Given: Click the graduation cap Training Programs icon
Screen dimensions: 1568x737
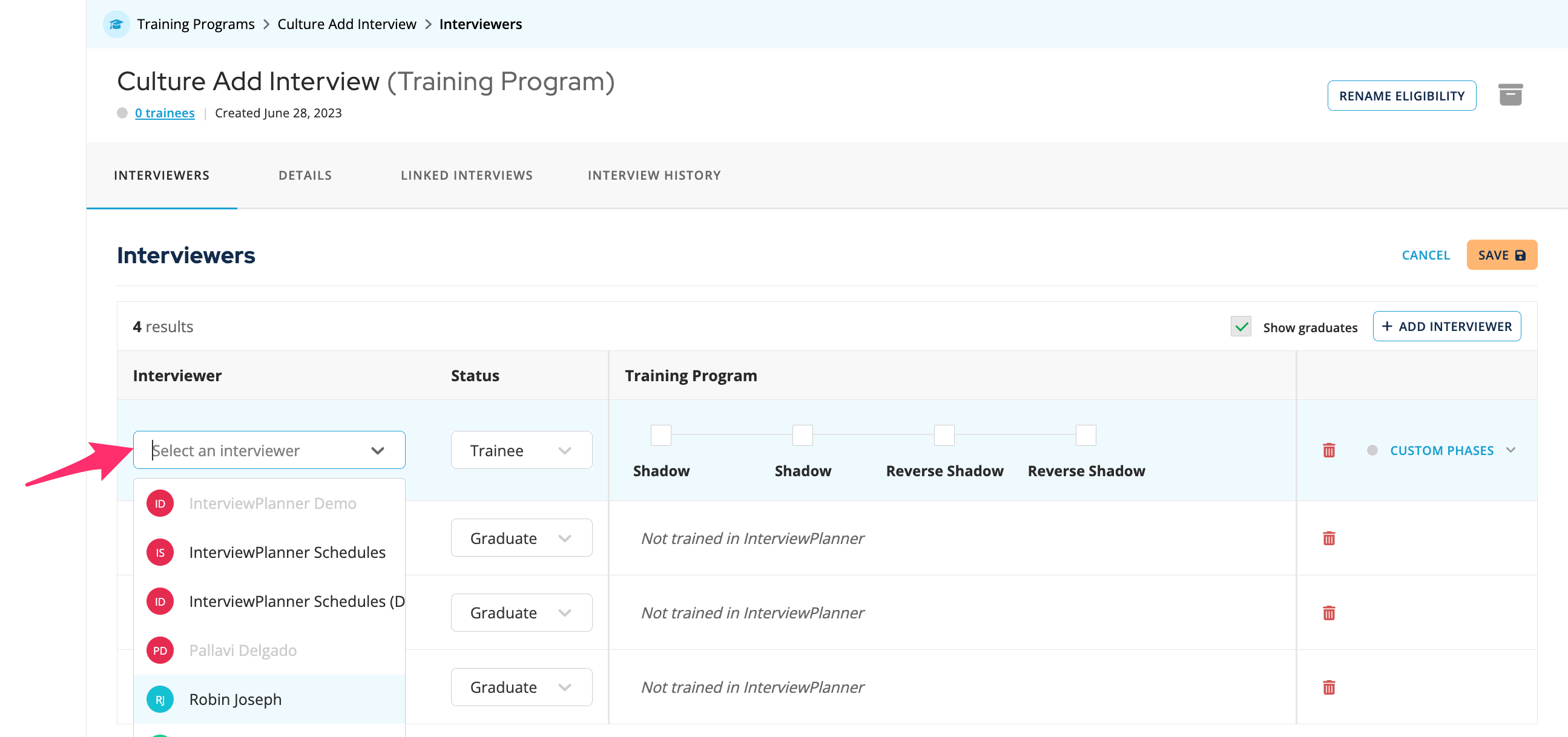Looking at the screenshot, I should [x=116, y=24].
